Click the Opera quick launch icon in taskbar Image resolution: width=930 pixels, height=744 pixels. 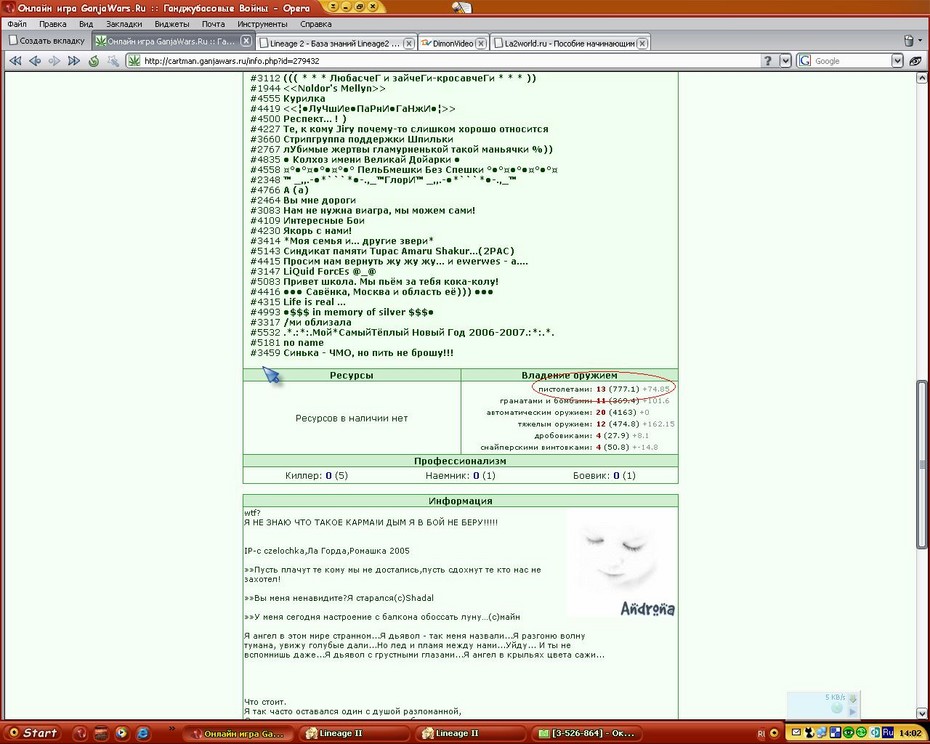coord(81,733)
